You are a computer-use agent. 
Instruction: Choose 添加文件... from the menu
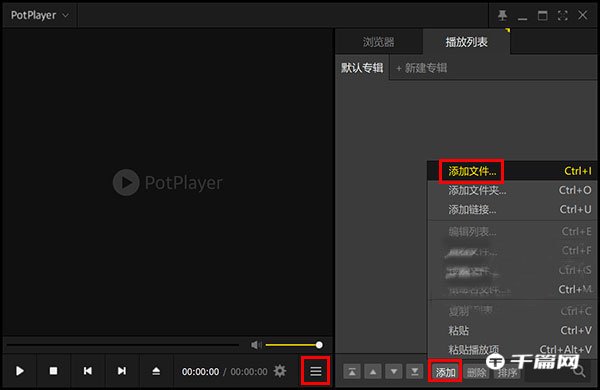point(512,171)
